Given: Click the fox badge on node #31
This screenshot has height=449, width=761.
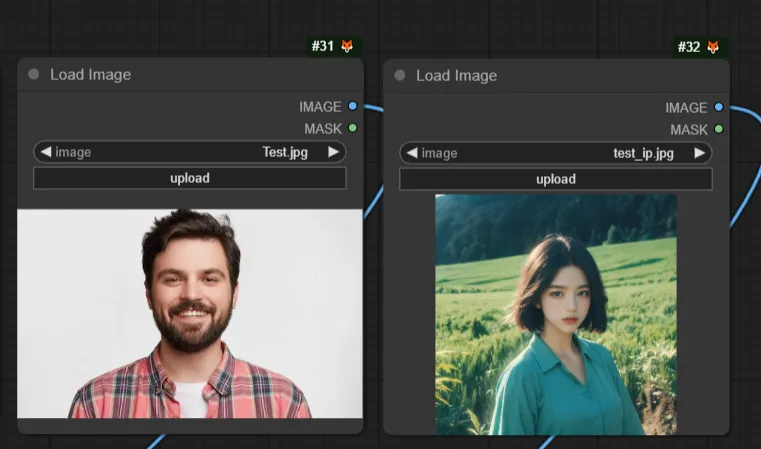Looking at the screenshot, I should pos(347,47).
